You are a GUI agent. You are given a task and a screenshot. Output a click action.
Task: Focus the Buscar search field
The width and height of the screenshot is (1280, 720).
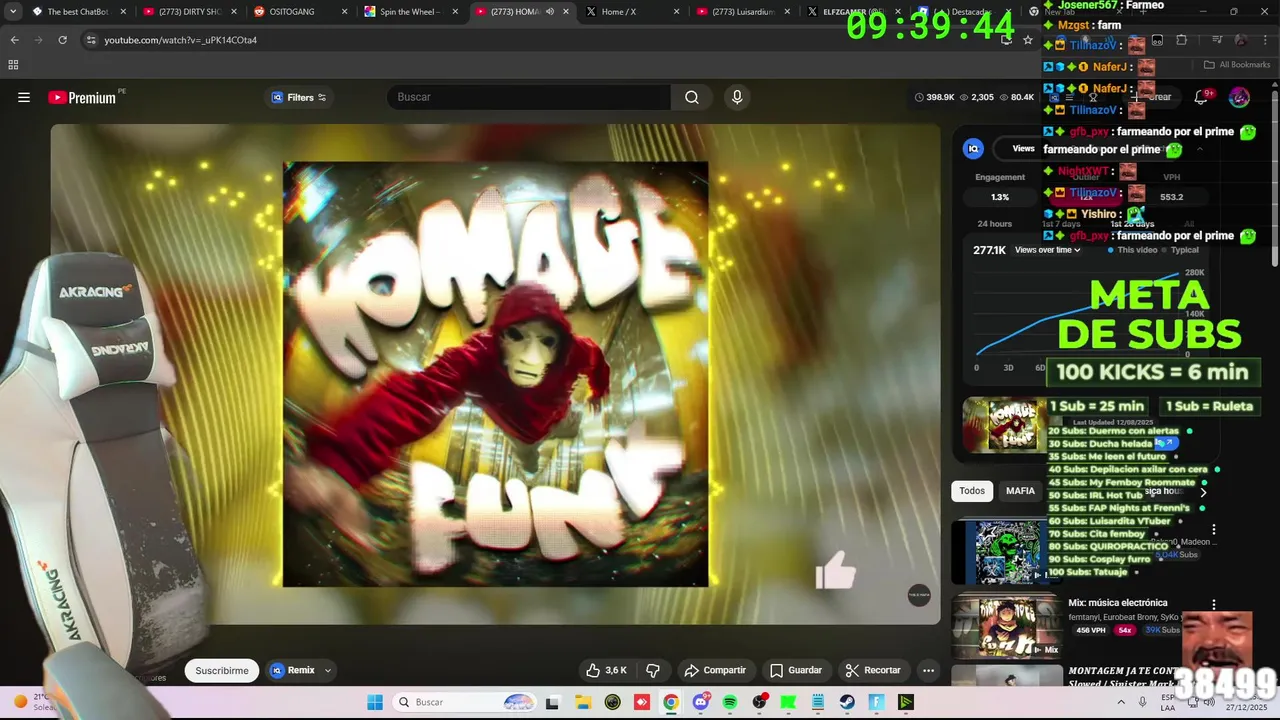tap(528, 97)
